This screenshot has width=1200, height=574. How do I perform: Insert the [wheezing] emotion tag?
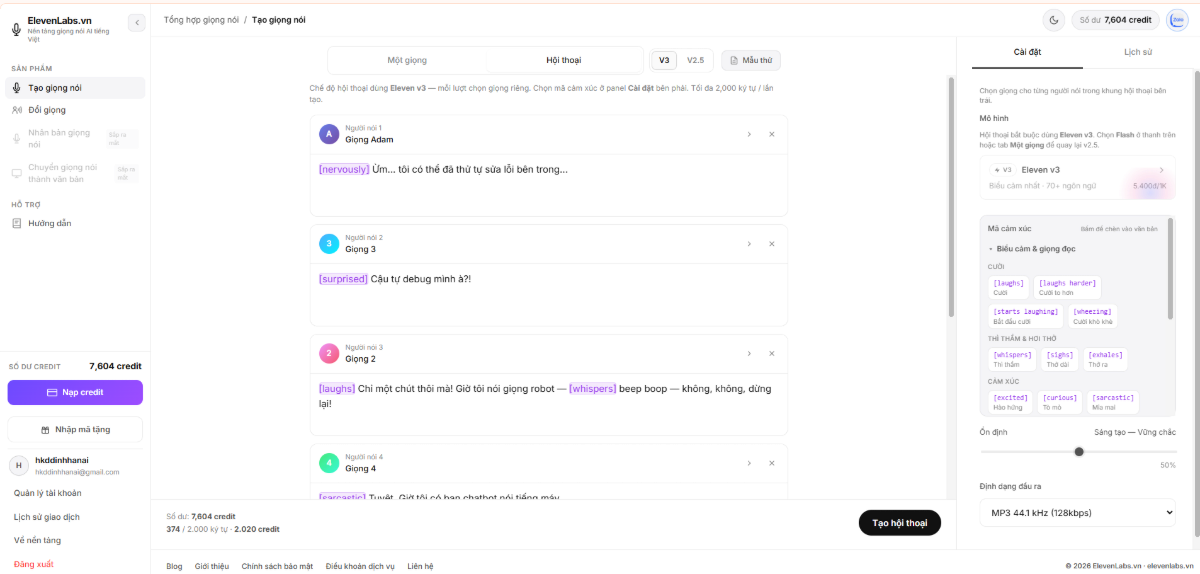[1092, 316]
